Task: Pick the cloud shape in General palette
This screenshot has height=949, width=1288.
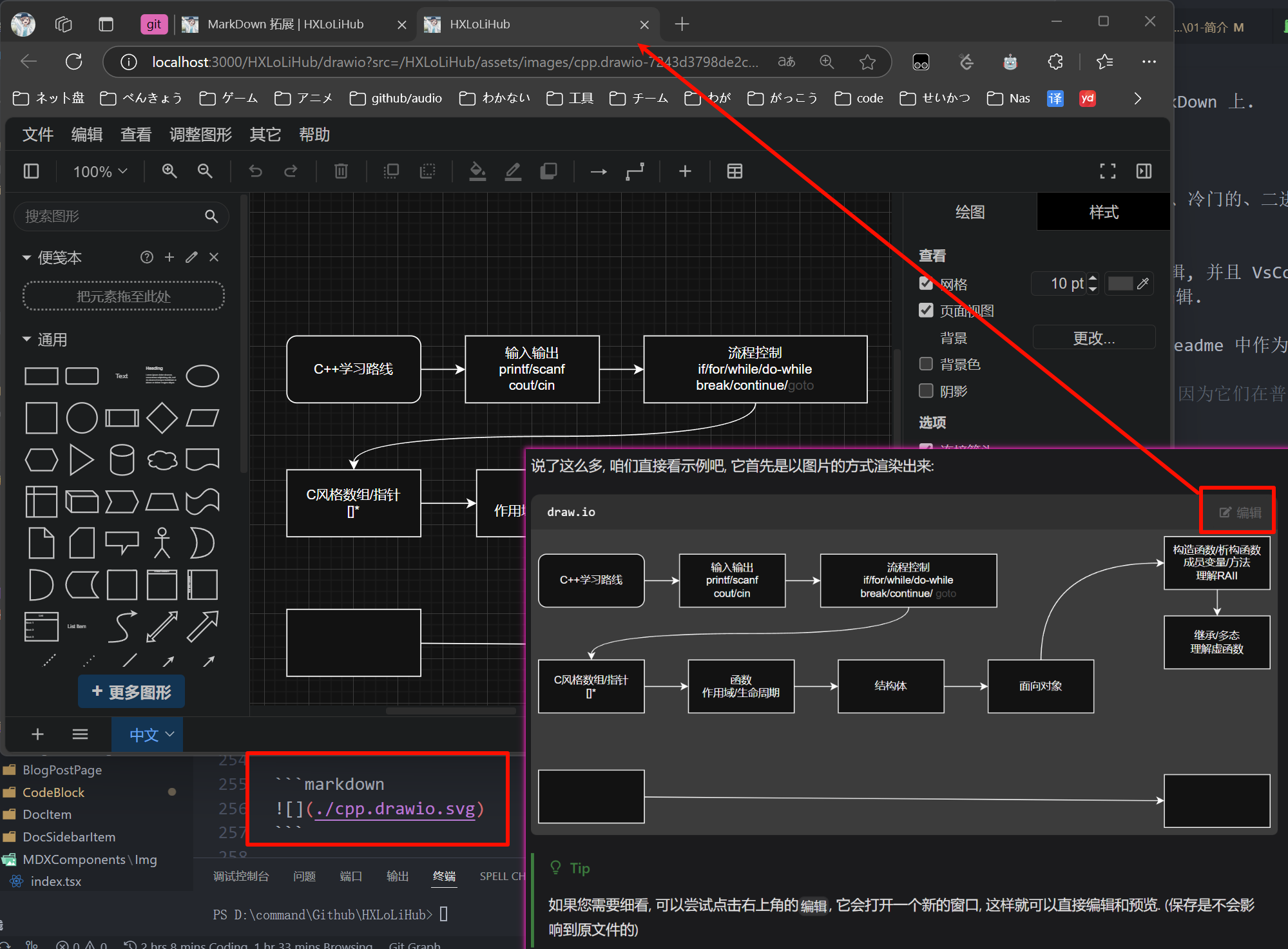Action: point(162,460)
